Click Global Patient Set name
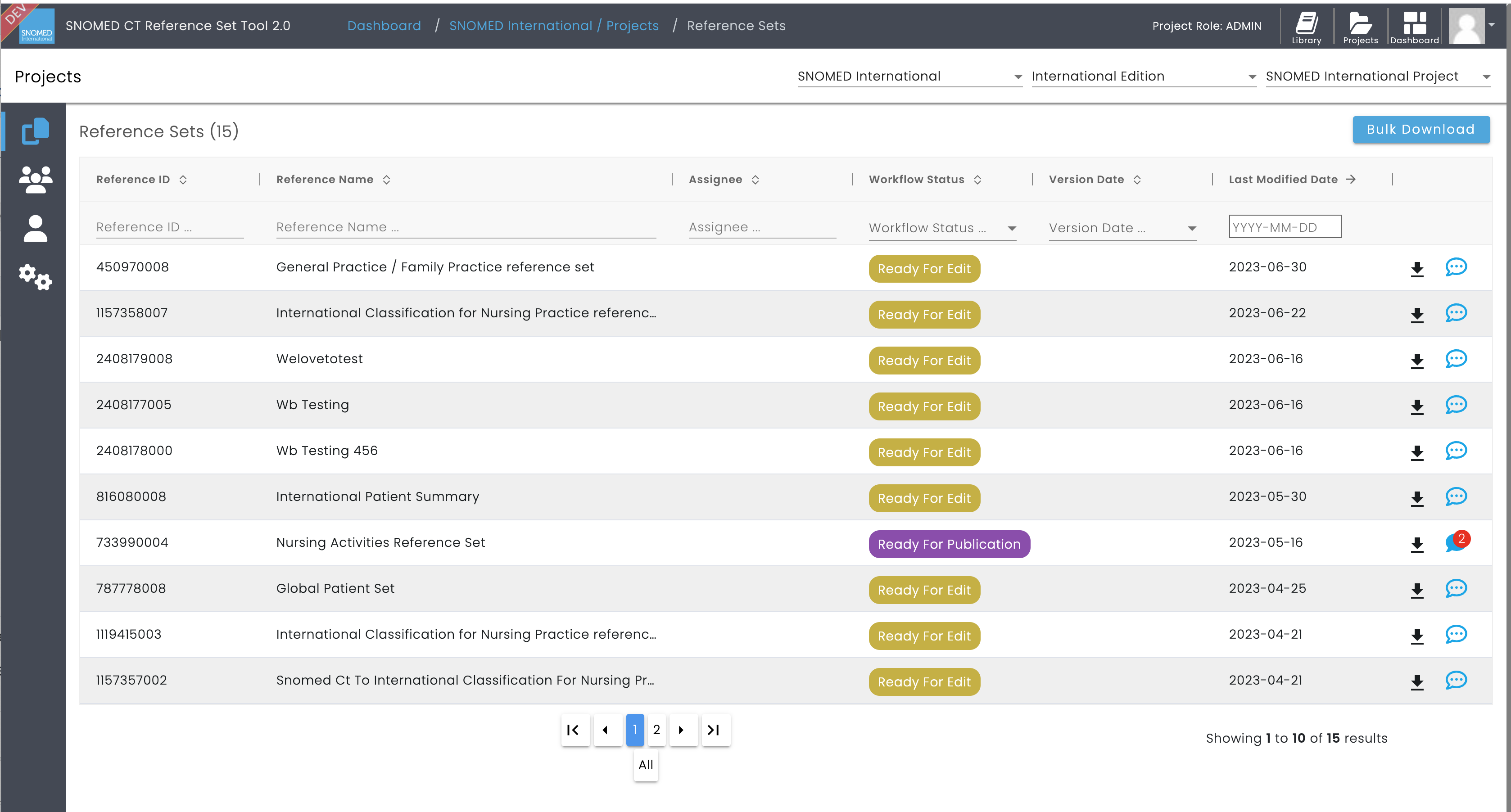1511x812 pixels. [x=335, y=589]
